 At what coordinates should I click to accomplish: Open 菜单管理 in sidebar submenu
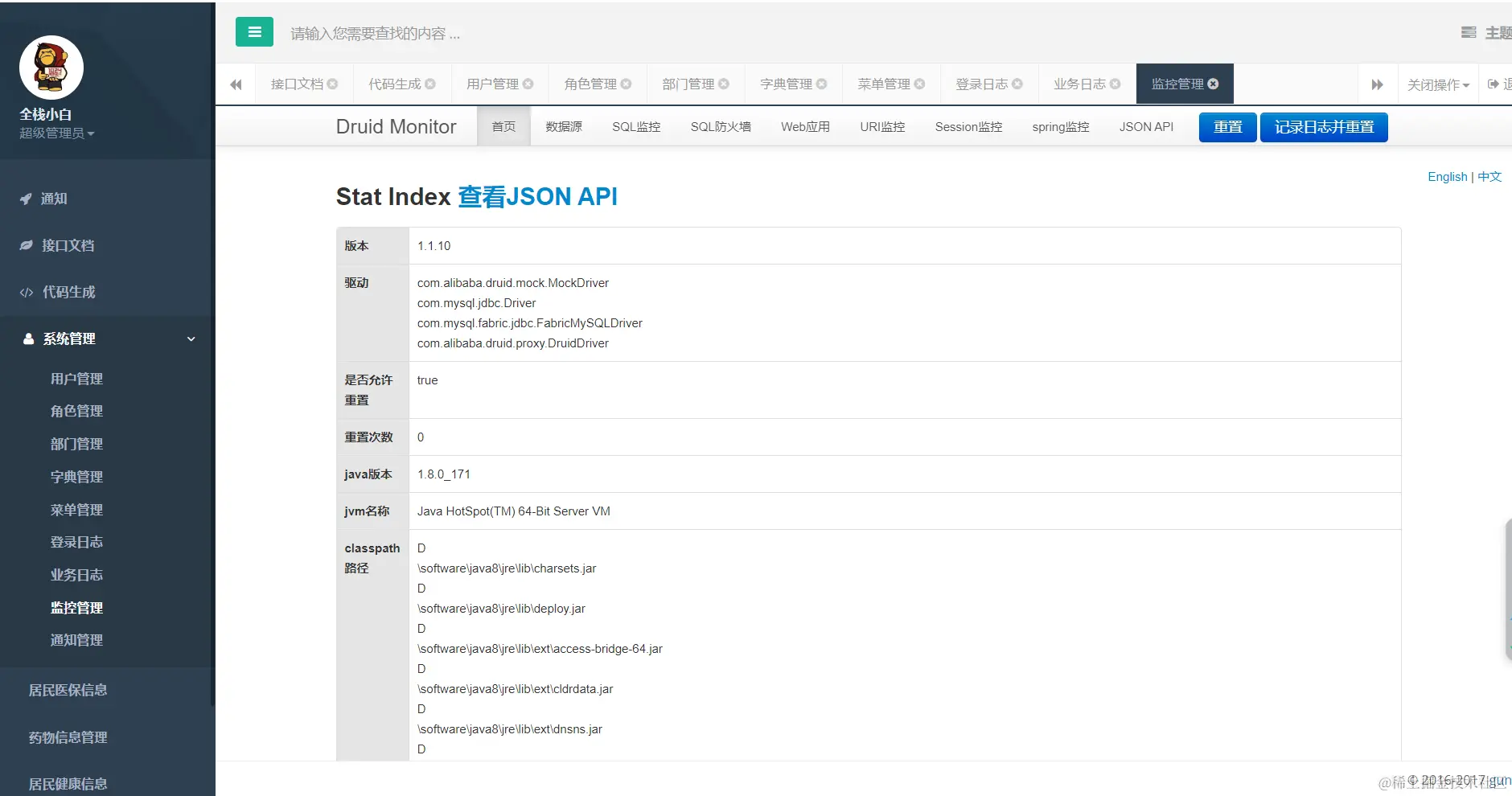click(76, 510)
